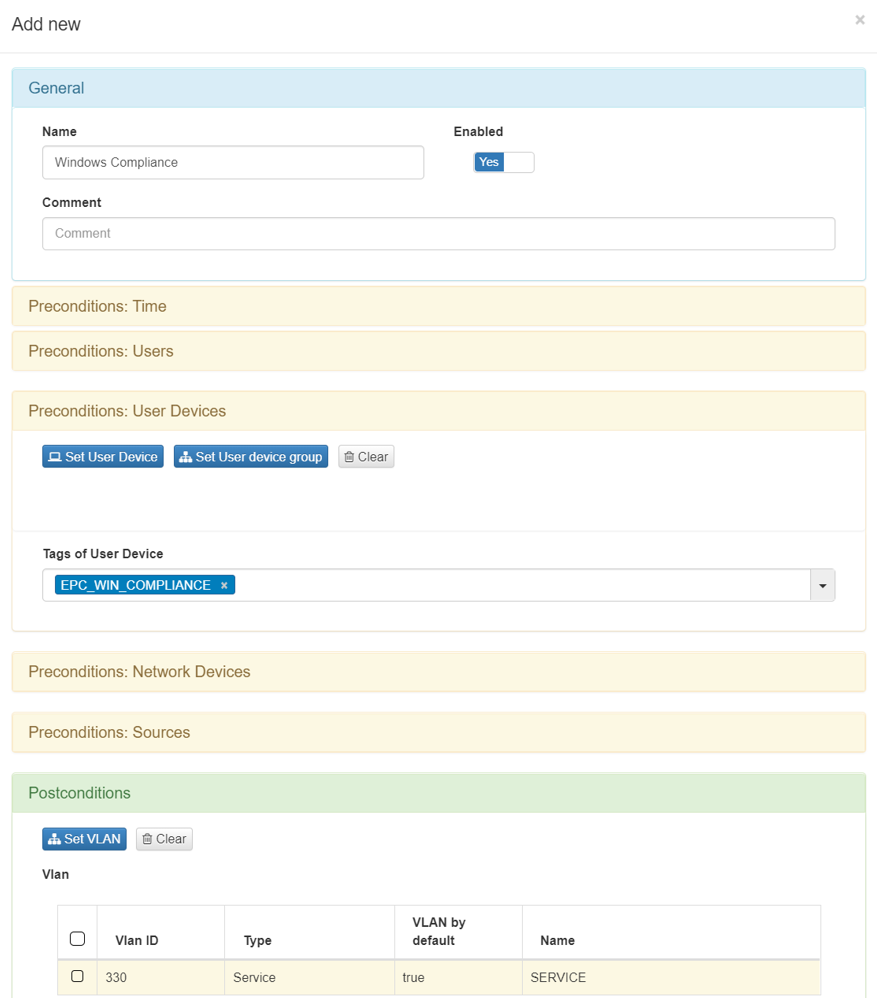
Task: Check the select-all VLAN header checkbox
Action: pyautogui.click(x=77, y=939)
